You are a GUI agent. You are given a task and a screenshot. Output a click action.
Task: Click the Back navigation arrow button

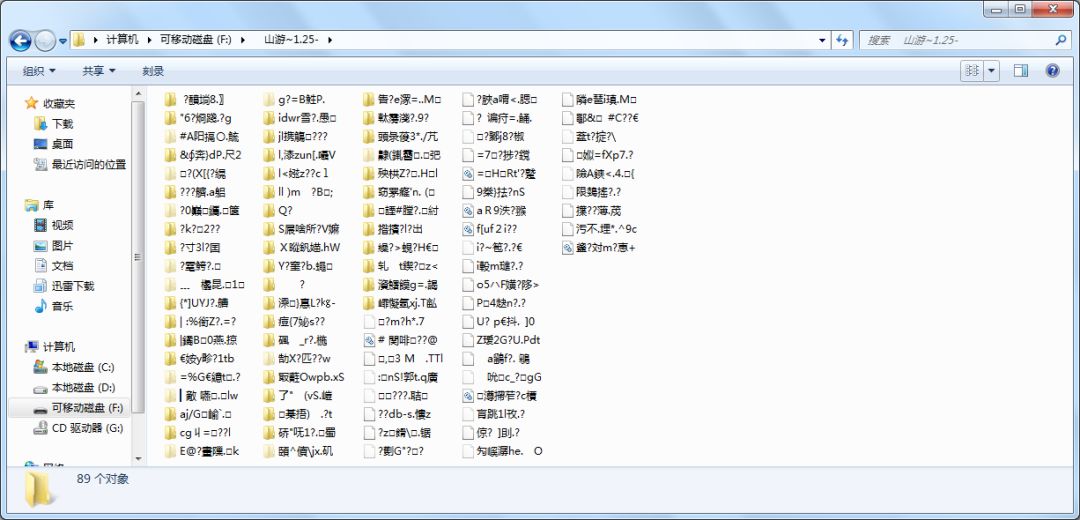21,41
